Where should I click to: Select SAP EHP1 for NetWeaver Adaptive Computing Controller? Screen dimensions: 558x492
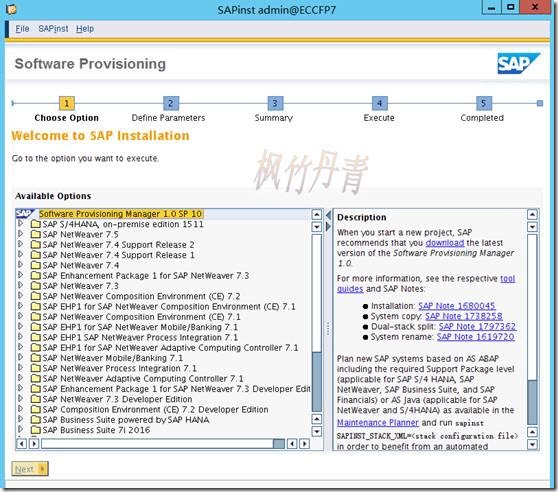[x=170, y=348]
